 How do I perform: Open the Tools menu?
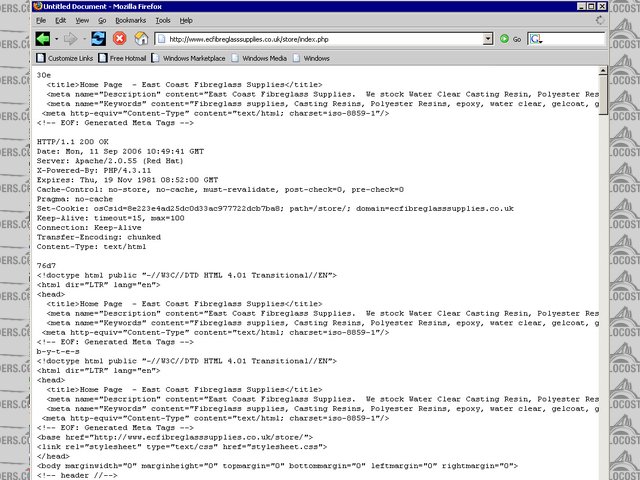click(163, 20)
